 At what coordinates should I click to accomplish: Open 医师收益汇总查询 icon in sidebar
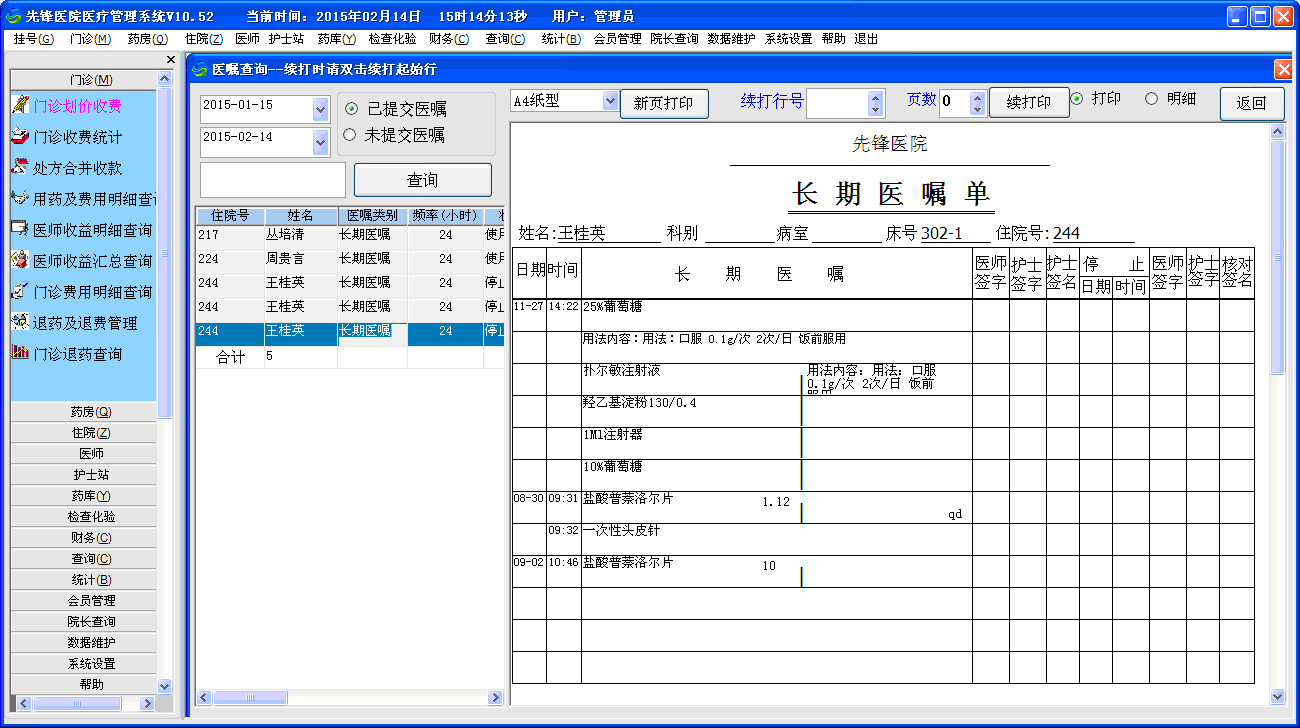point(19,260)
